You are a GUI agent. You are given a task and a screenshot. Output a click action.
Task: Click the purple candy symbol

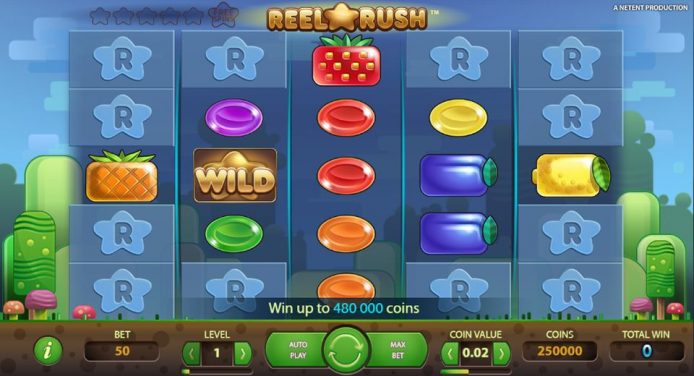point(234,117)
